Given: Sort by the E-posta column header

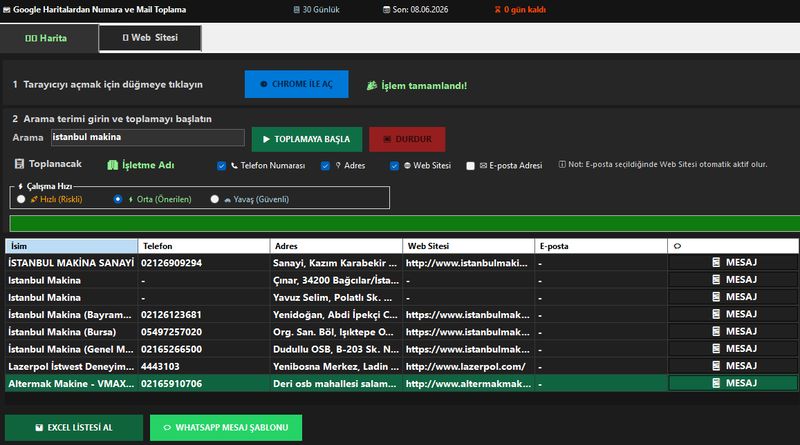Looking at the screenshot, I should point(601,246).
